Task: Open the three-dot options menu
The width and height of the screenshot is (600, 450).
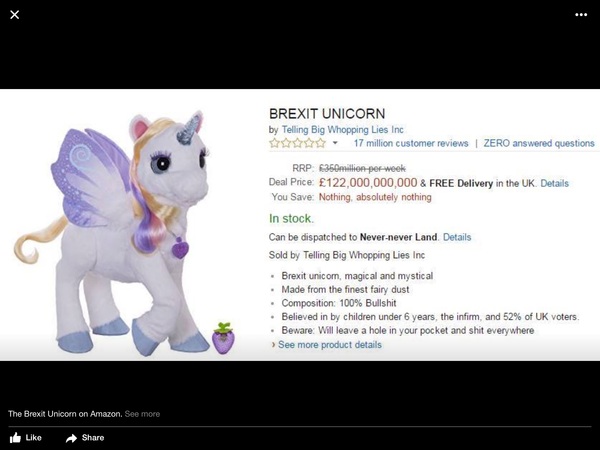Action: pos(581,15)
